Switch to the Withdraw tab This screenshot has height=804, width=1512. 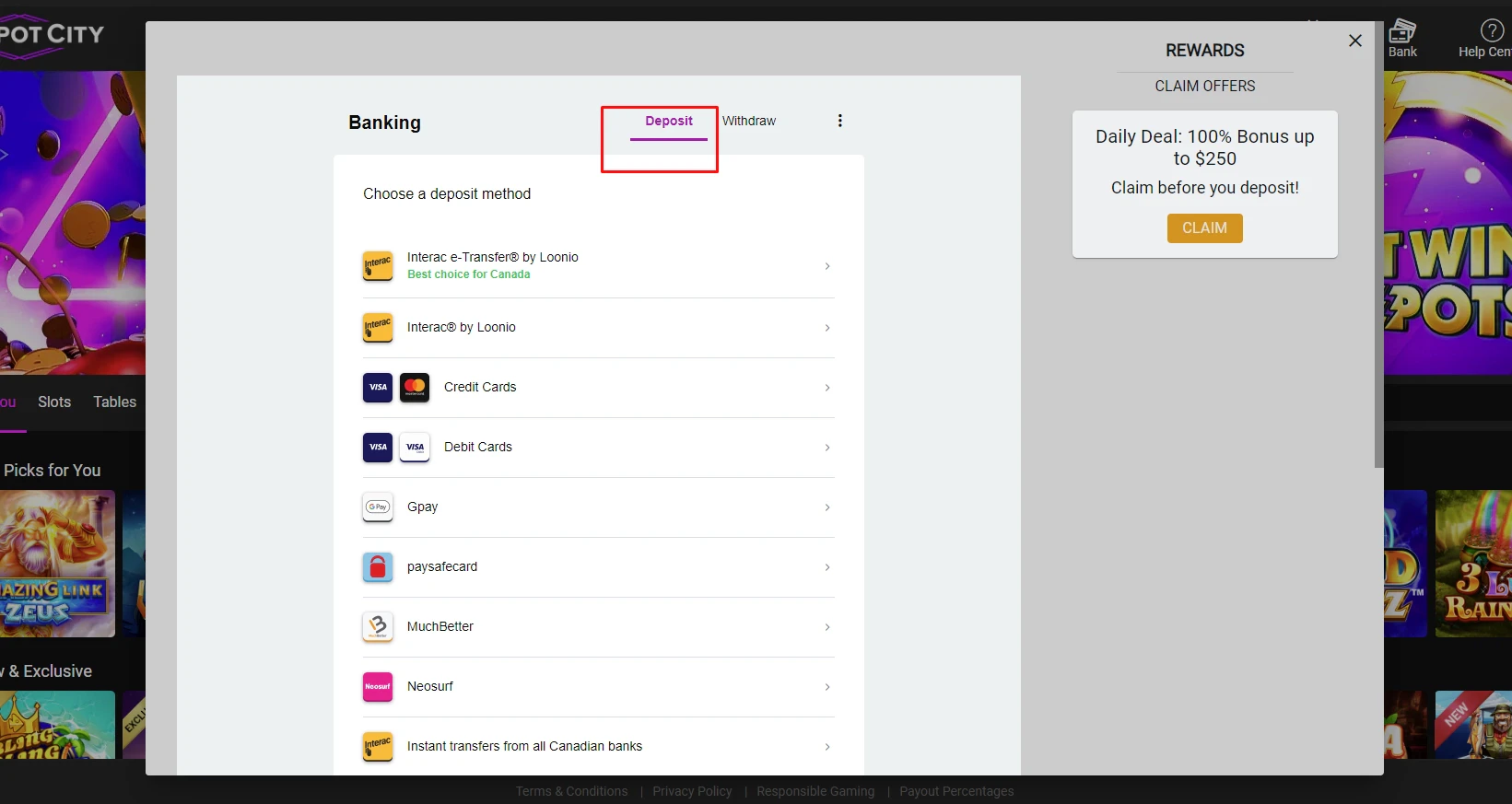click(x=749, y=122)
